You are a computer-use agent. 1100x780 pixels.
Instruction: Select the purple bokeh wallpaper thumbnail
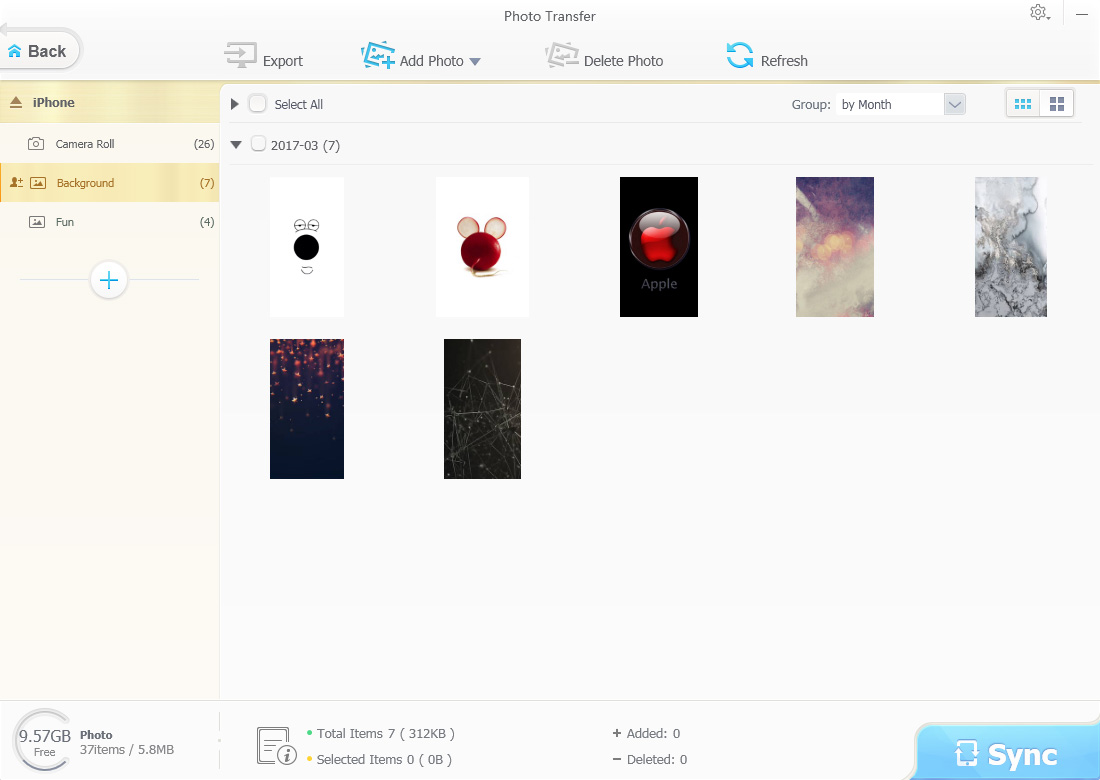(x=835, y=247)
